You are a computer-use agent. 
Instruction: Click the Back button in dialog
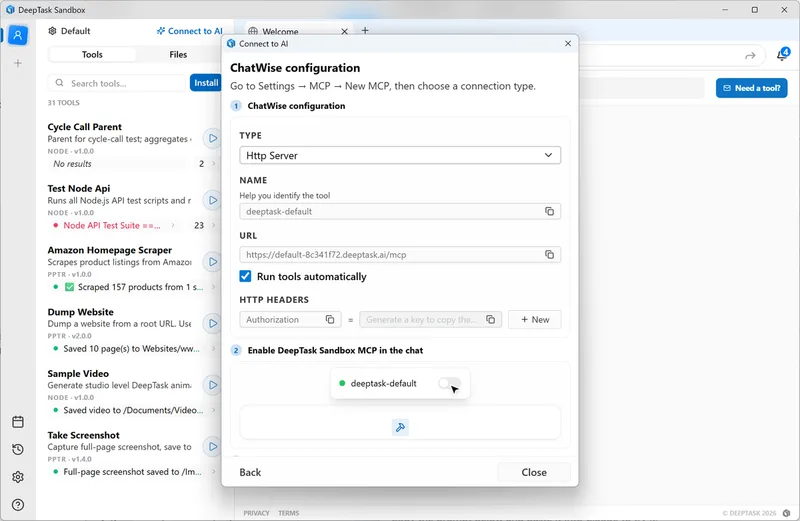(x=250, y=472)
